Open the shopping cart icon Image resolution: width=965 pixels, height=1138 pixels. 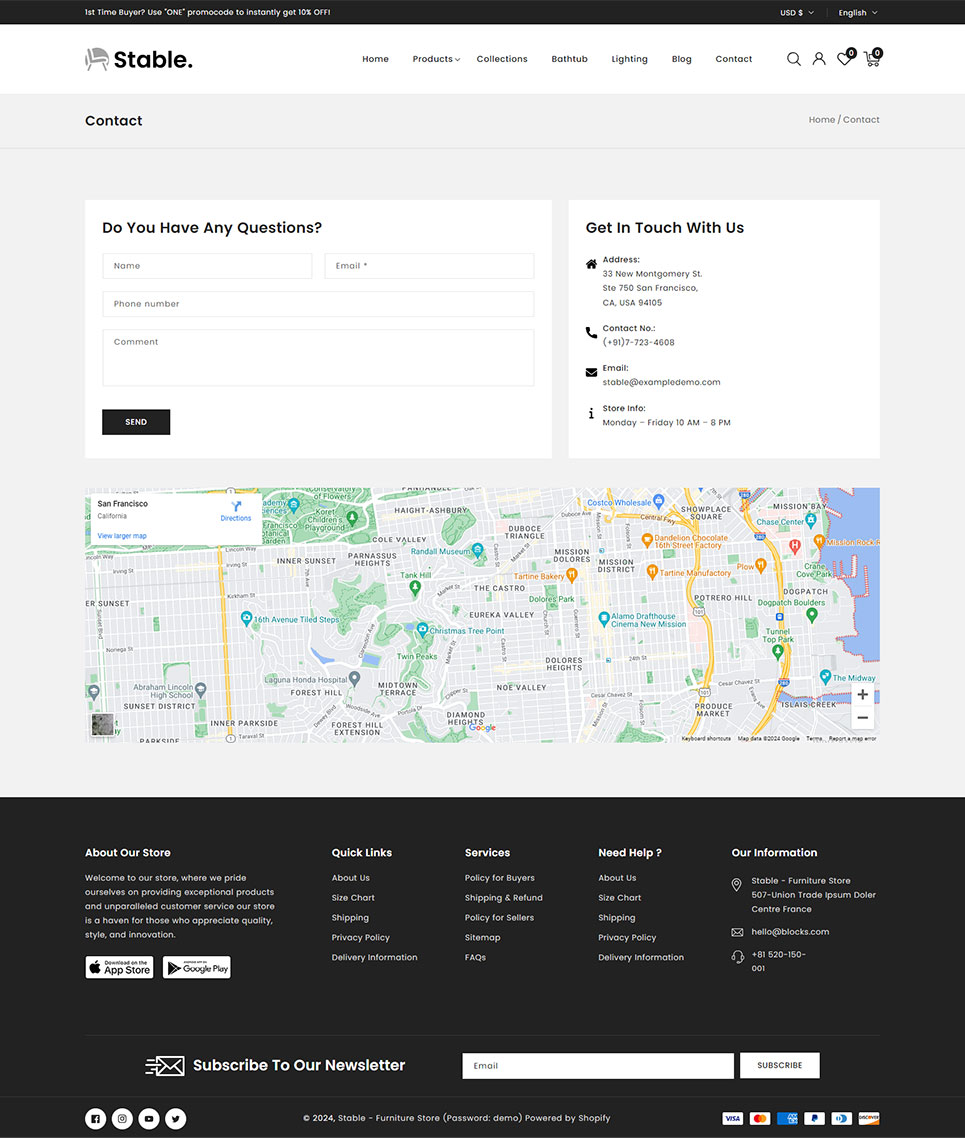871,59
